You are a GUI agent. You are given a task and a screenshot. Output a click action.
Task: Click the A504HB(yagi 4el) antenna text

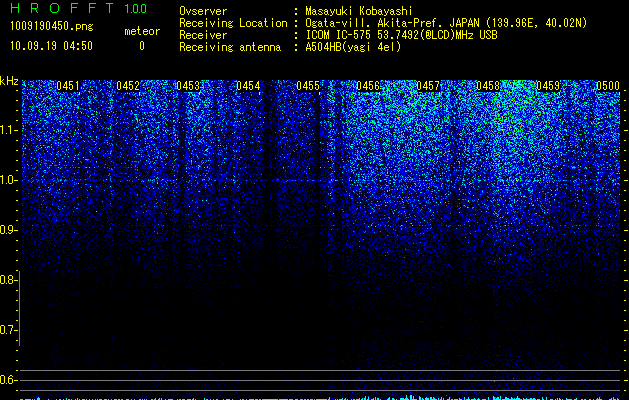tap(353, 47)
